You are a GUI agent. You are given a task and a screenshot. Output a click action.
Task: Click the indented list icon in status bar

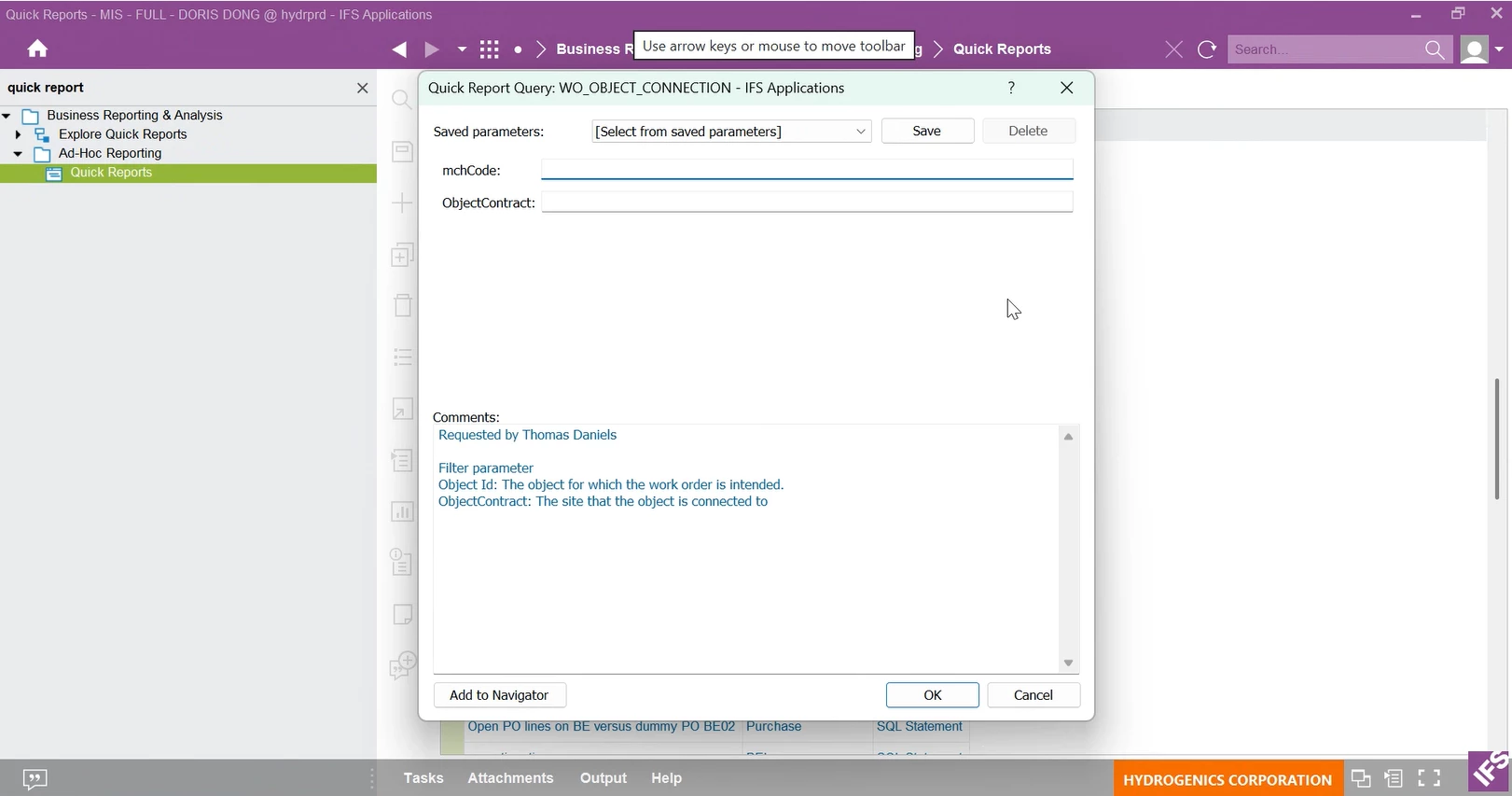pos(1394,778)
